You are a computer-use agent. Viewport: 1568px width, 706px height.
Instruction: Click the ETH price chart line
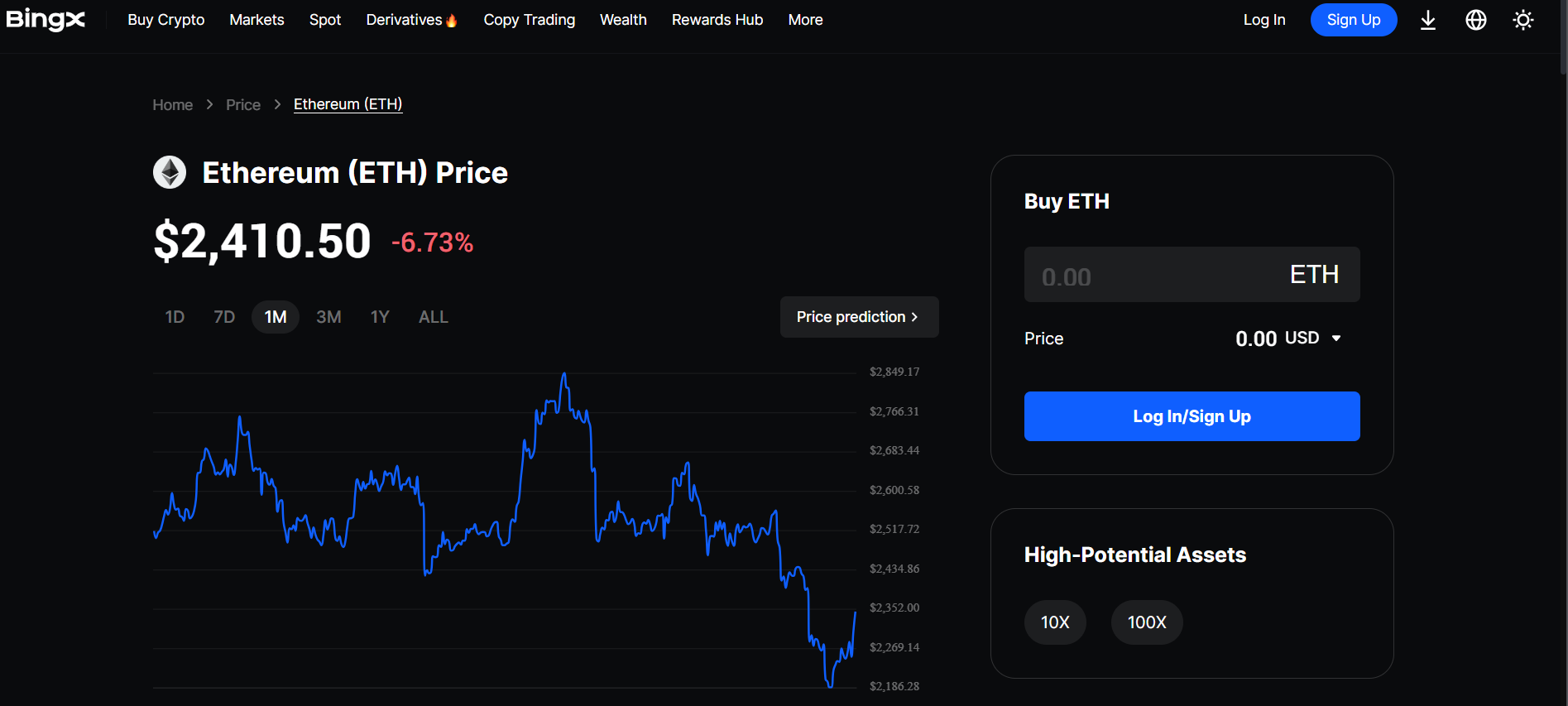(x=505, y=530)
